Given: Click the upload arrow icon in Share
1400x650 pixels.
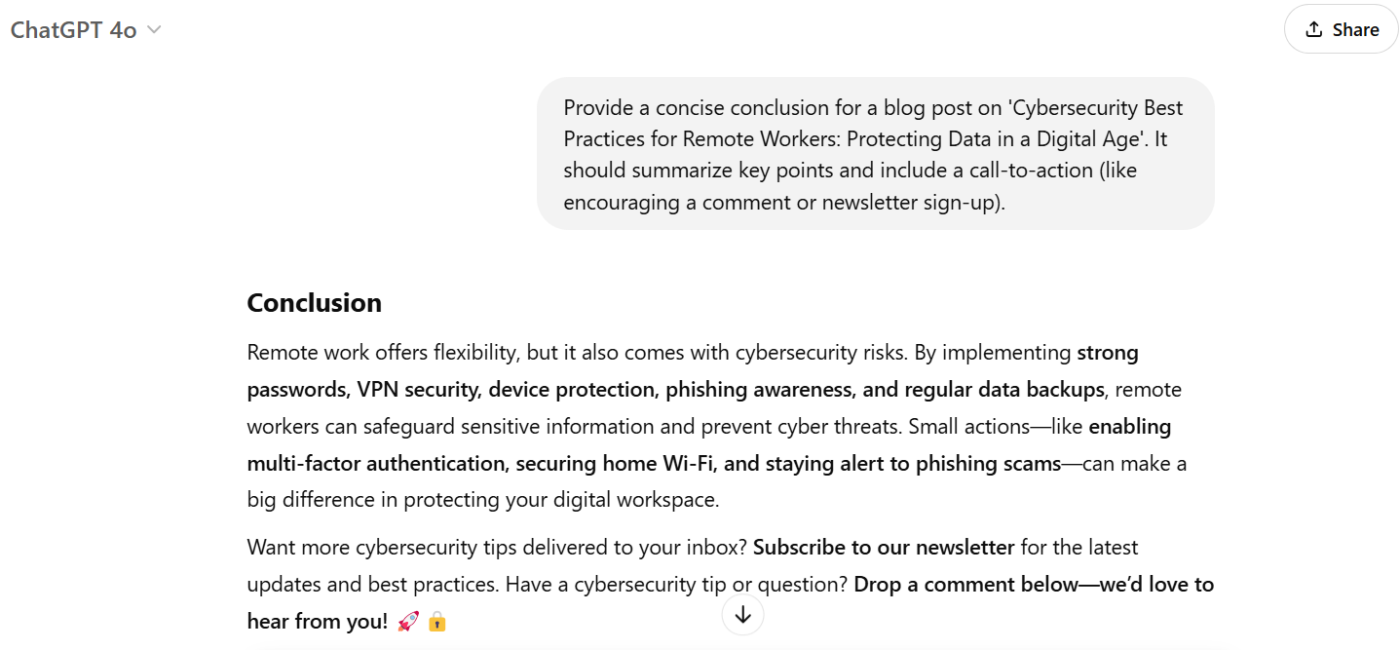Looking at the screenshot, I should tap(1314, 30).
